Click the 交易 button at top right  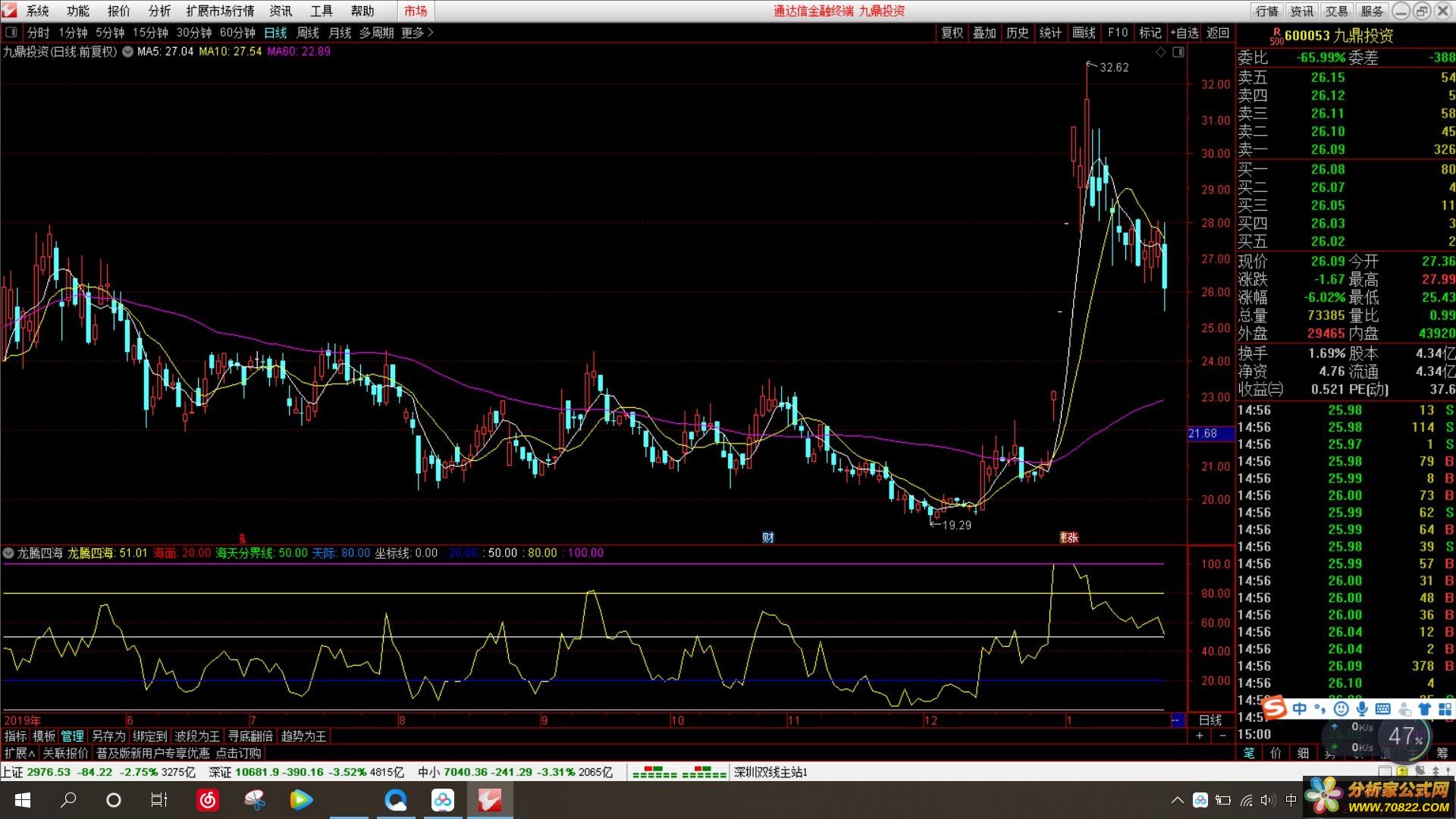tap(1337, 11)
